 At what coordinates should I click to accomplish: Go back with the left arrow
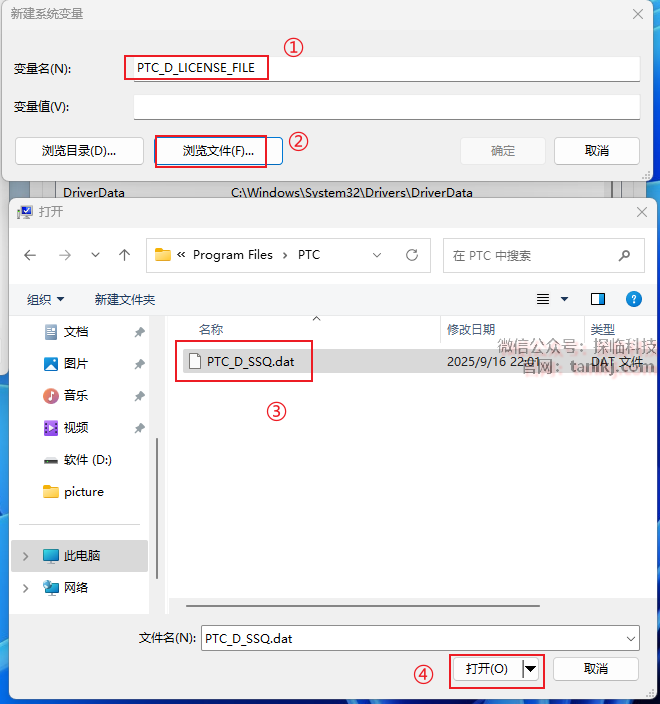(30, 255)
